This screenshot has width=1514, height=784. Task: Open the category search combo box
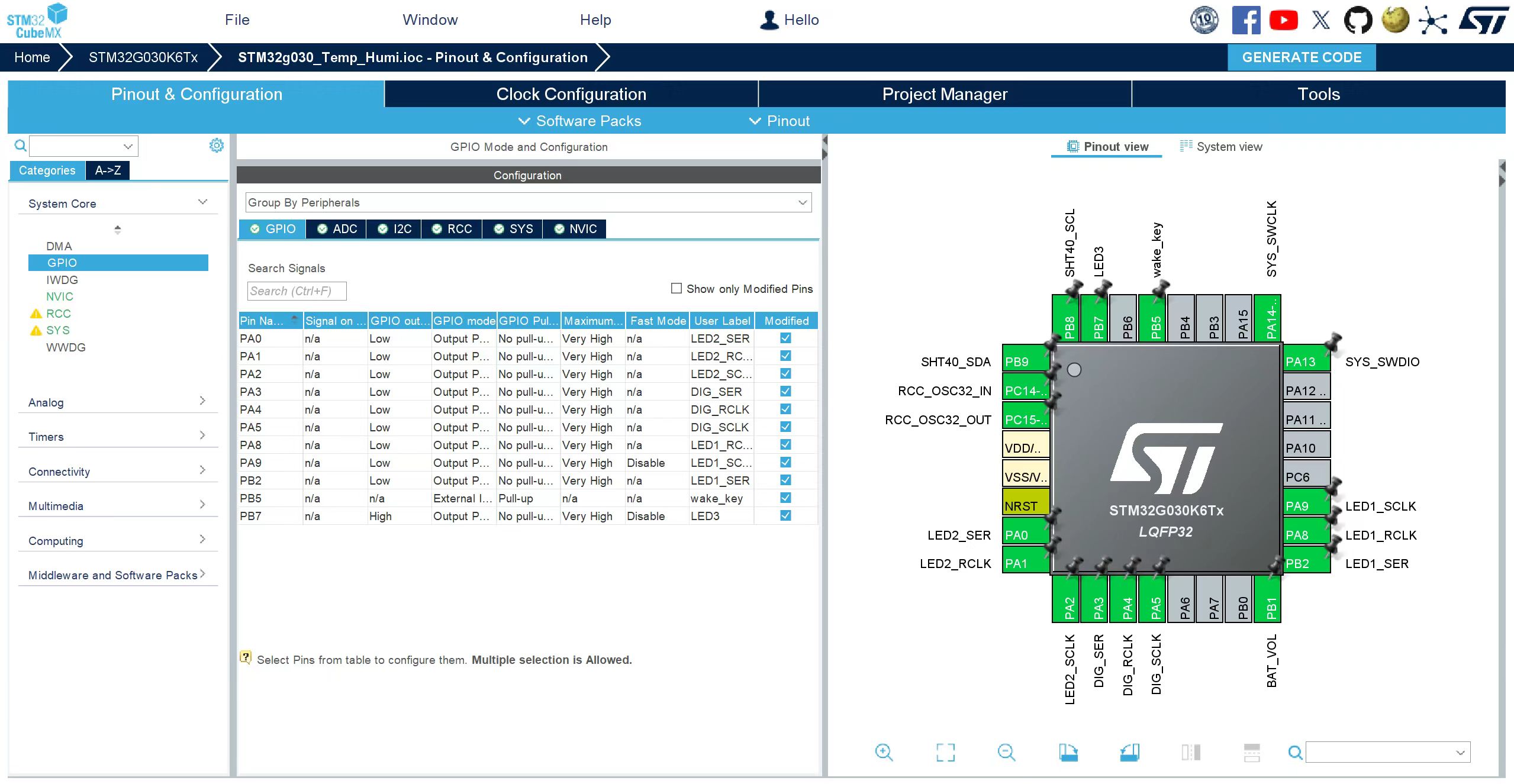(x=83, y=146)
